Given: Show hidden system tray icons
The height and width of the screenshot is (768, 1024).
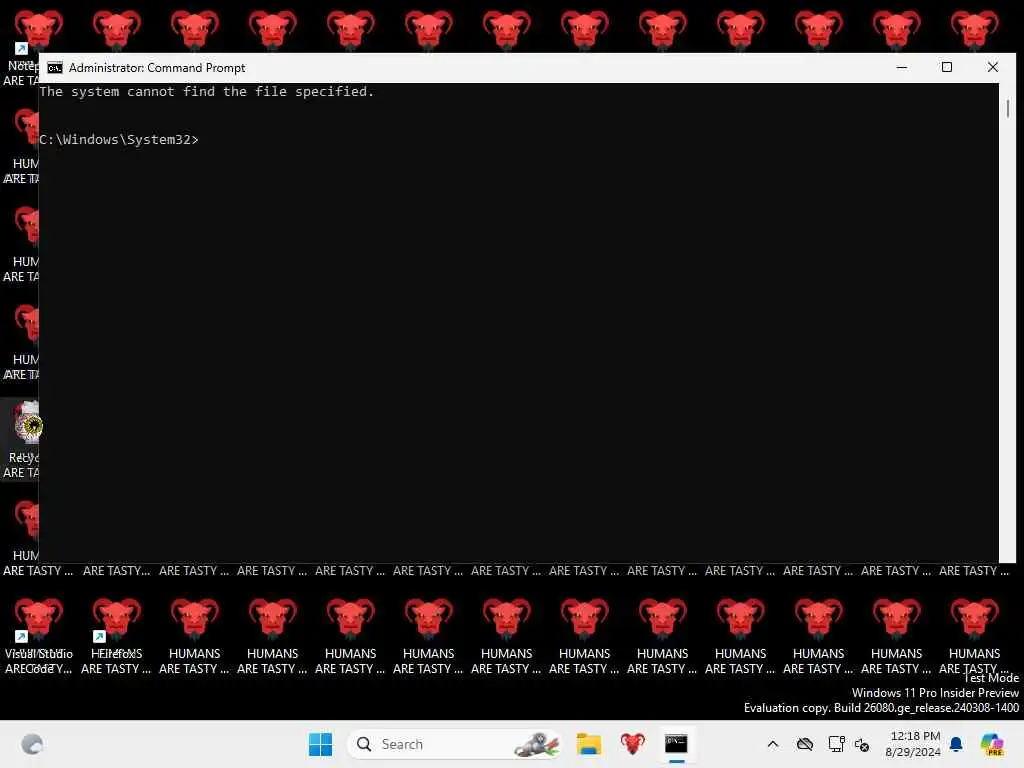Looking at the screenshot, I should tap(773, 744).
